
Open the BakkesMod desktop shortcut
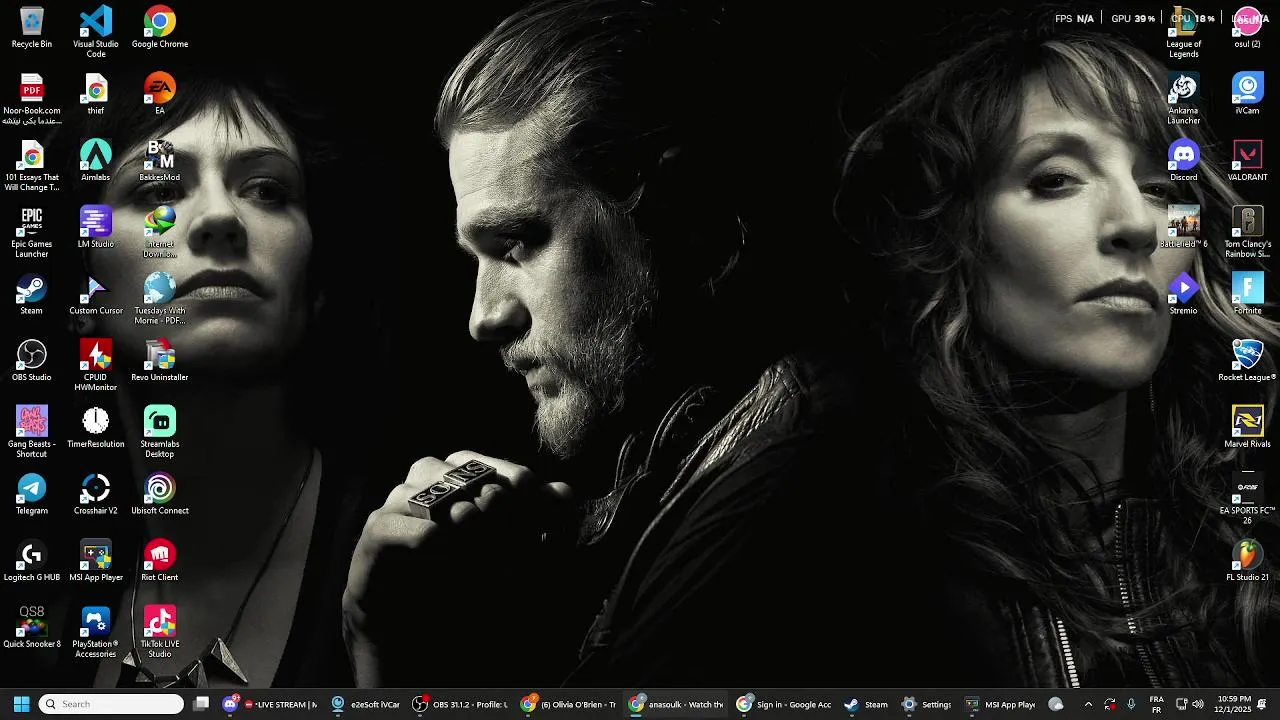click(x=160, y=160)
